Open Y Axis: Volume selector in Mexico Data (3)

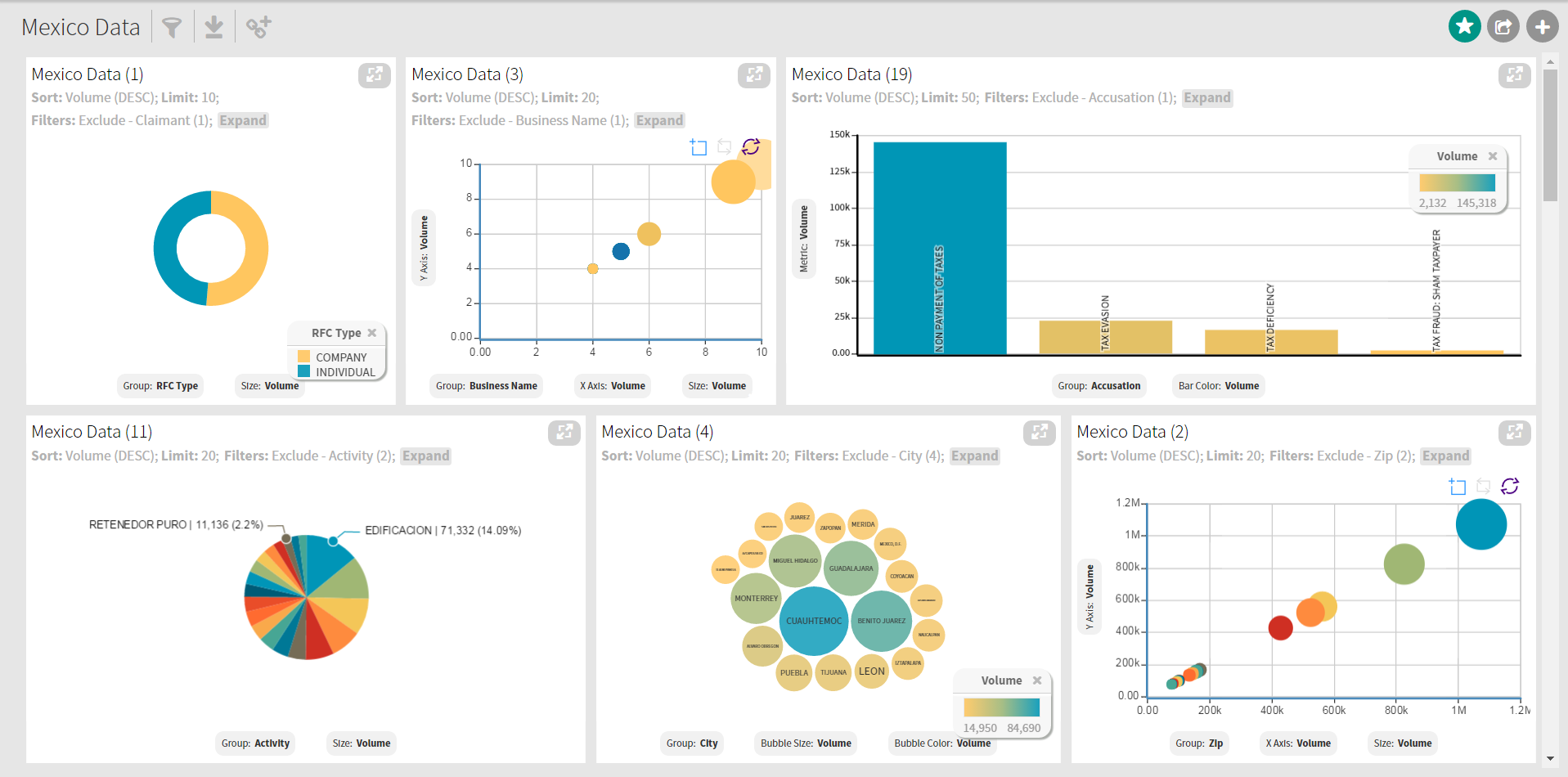(x=424, y=248)
